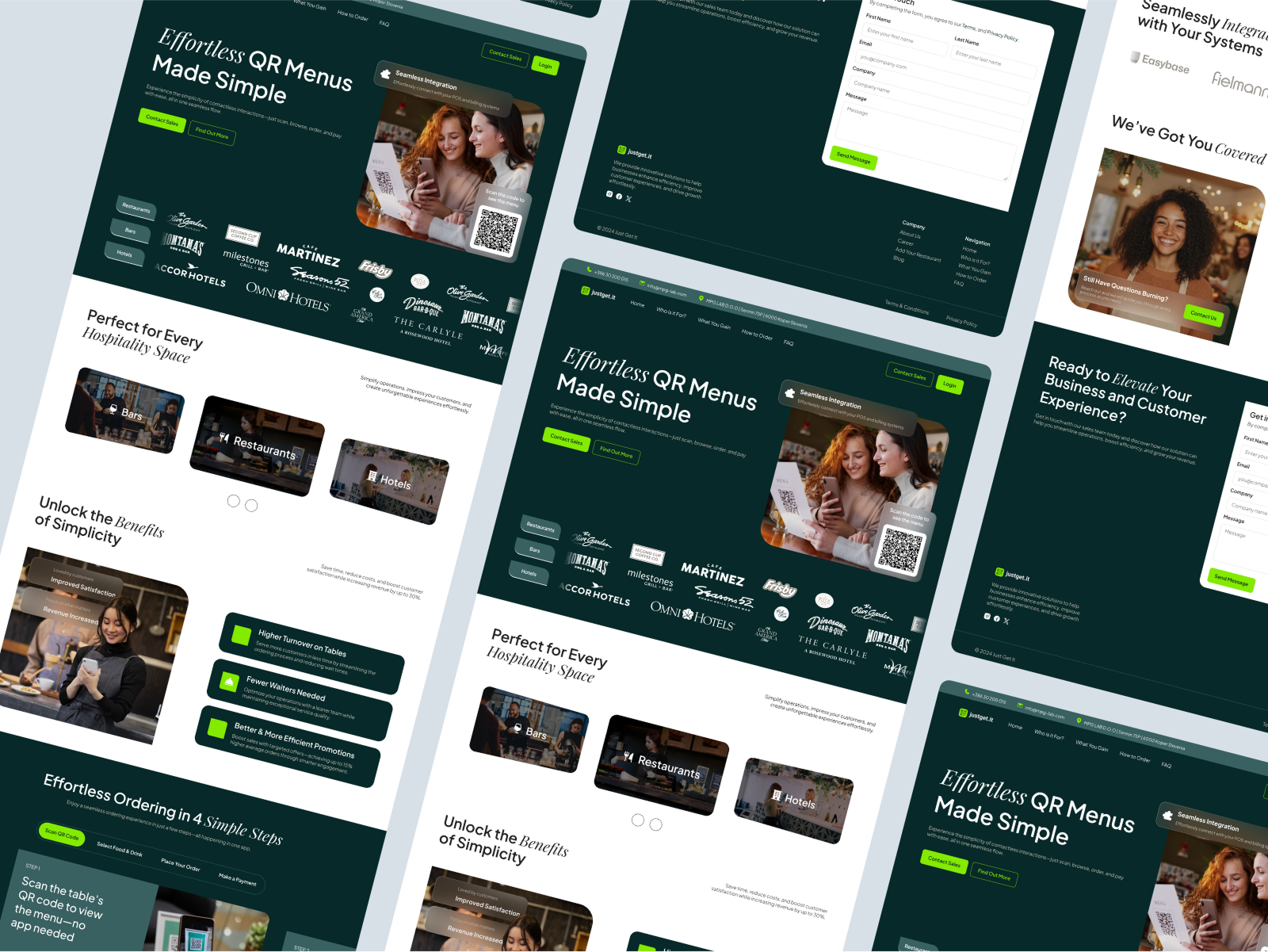Open Who is it For? in the center mockup navigation
Image resolution: width=1268 pixels, height=952 pixels.
pyautogui.click(x=671, y=313)
